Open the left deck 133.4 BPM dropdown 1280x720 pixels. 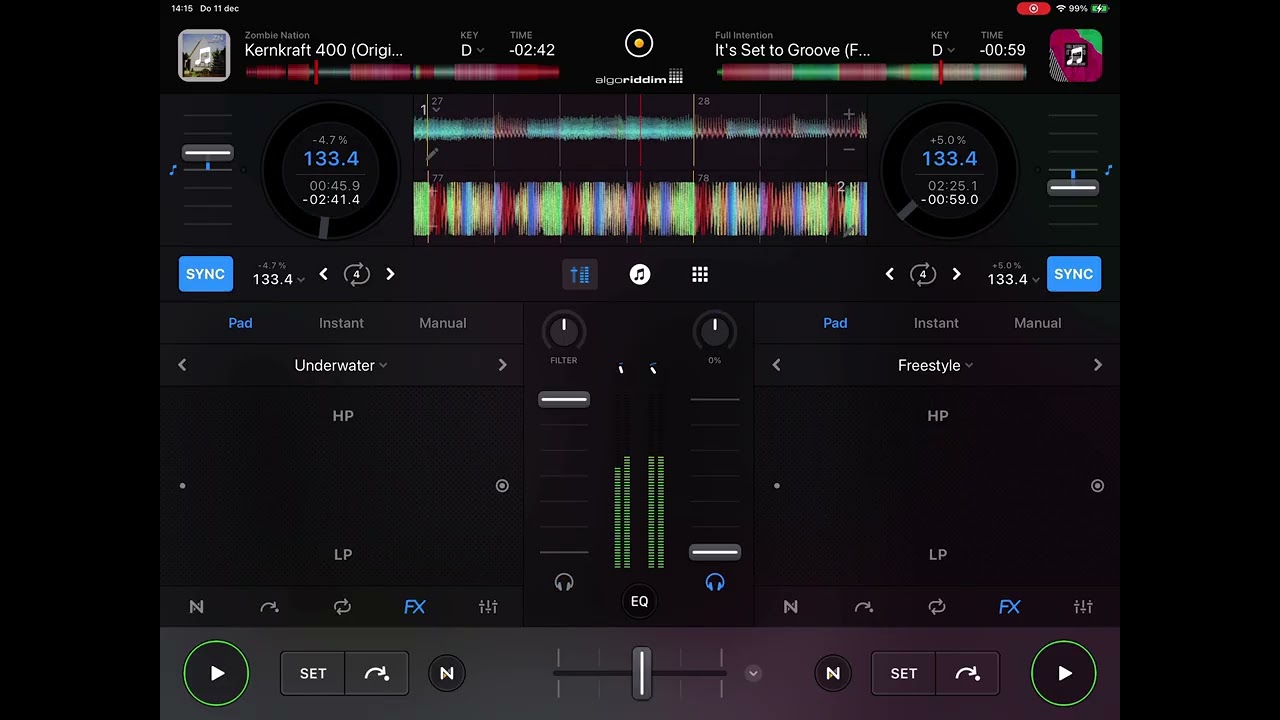pyautogui.click(x=278, y=279)
